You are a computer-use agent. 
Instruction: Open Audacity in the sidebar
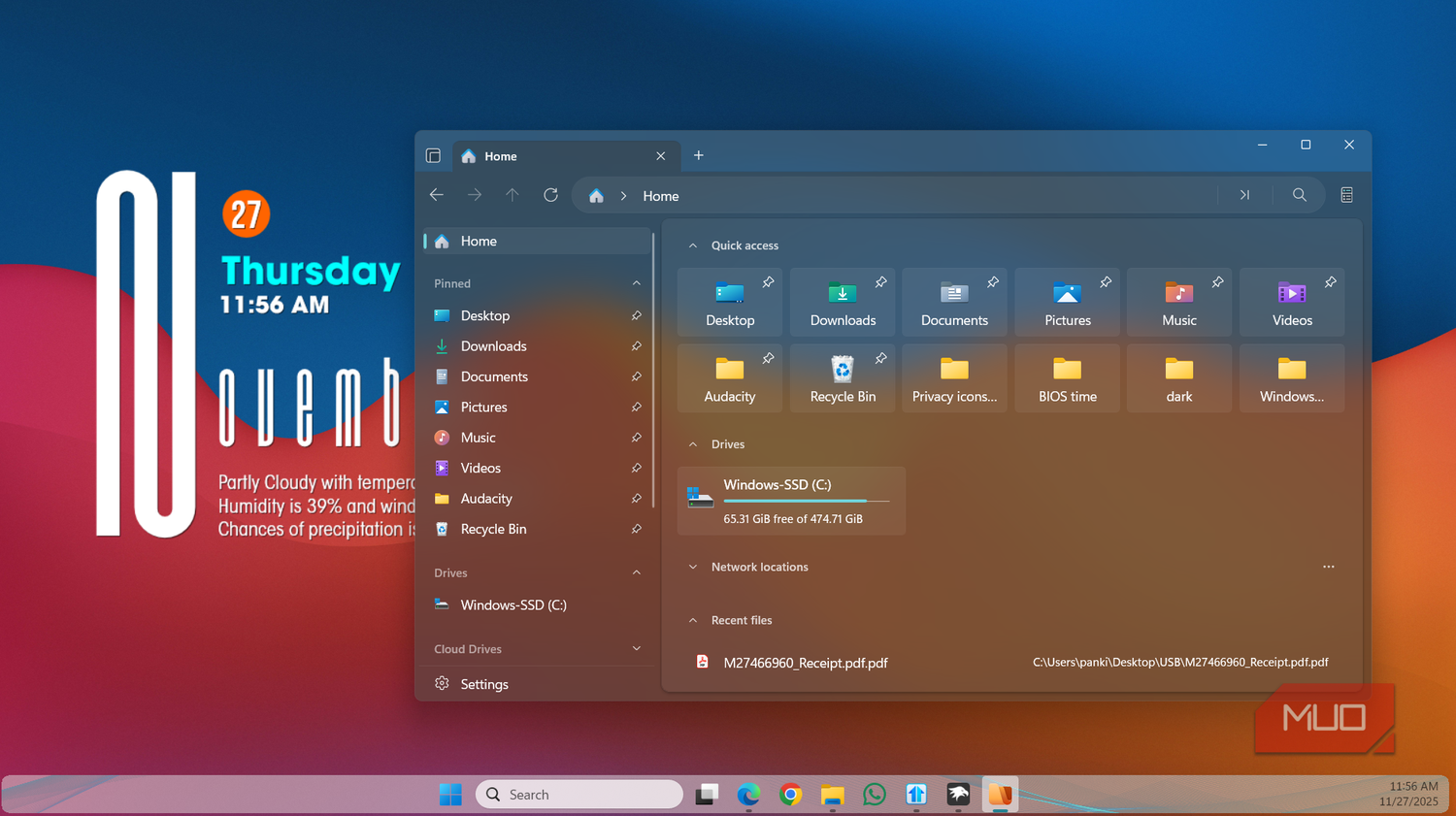tap(537, 499)
